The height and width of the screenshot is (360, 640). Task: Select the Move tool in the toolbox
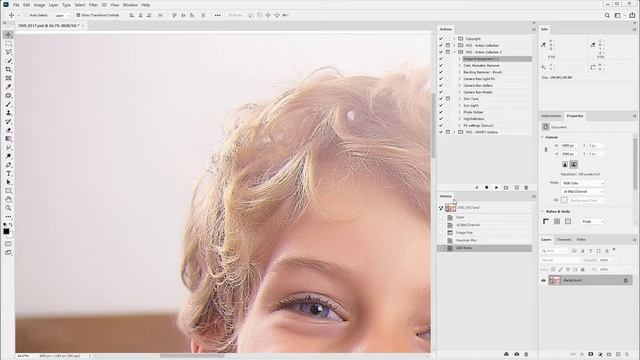click(x=8, y=35)
